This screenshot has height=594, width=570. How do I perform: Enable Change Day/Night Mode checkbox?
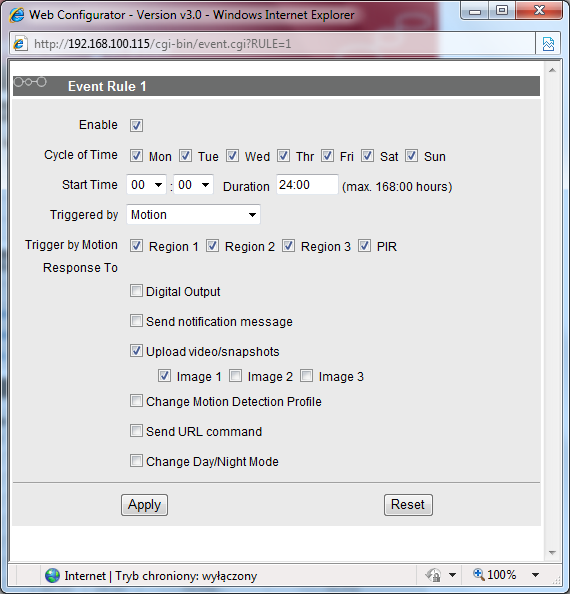coord(136,461)
